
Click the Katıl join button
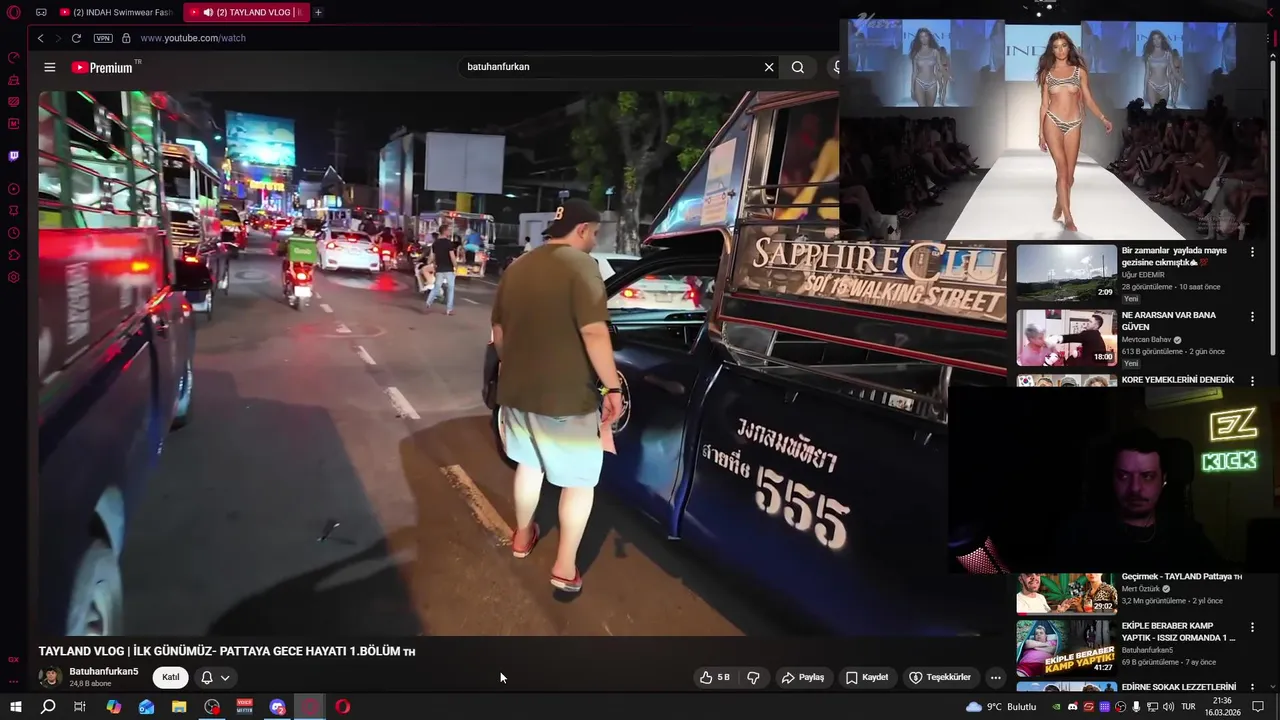(x=171, y=677)
